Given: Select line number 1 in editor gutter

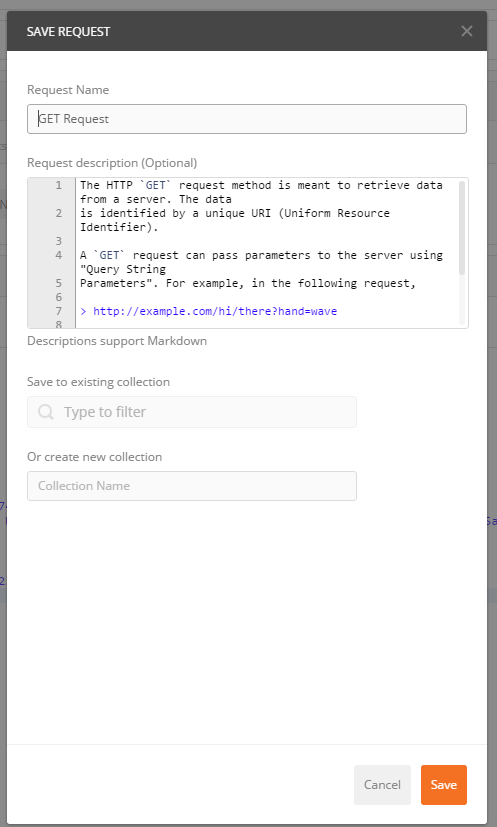Looking at the screenshot, I should coord(59,185).
